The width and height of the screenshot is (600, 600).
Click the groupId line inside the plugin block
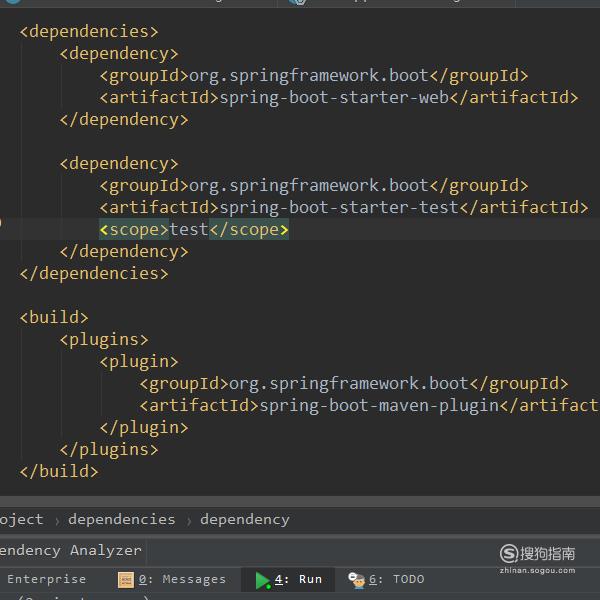[x=354, y=384]
